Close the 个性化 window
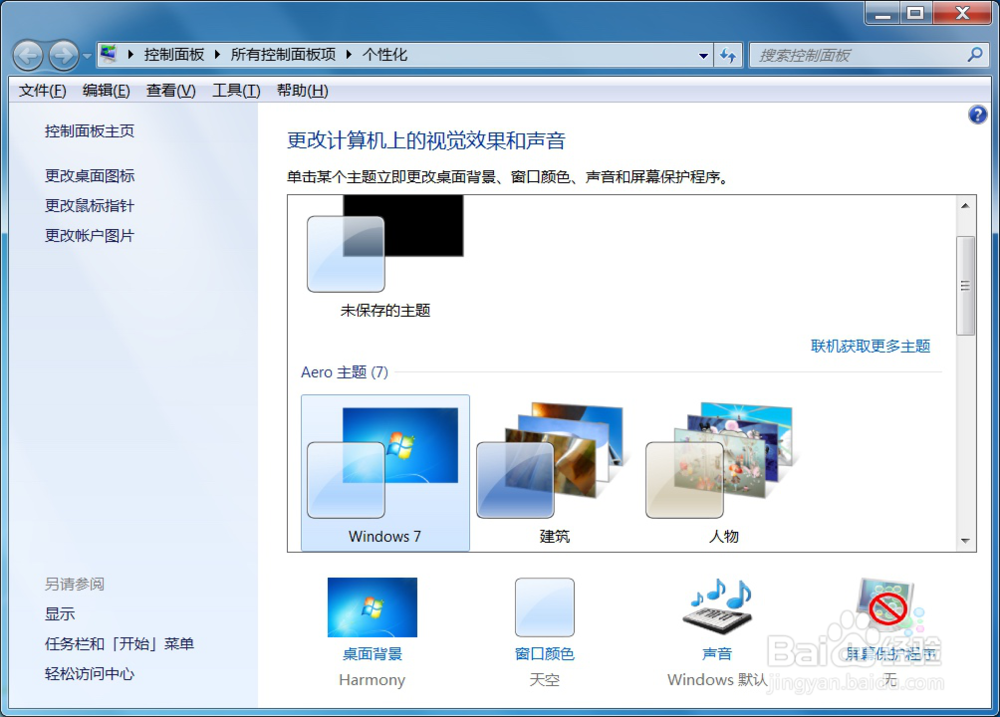Viewport: 1000px width, 717px height. [962, 13]
